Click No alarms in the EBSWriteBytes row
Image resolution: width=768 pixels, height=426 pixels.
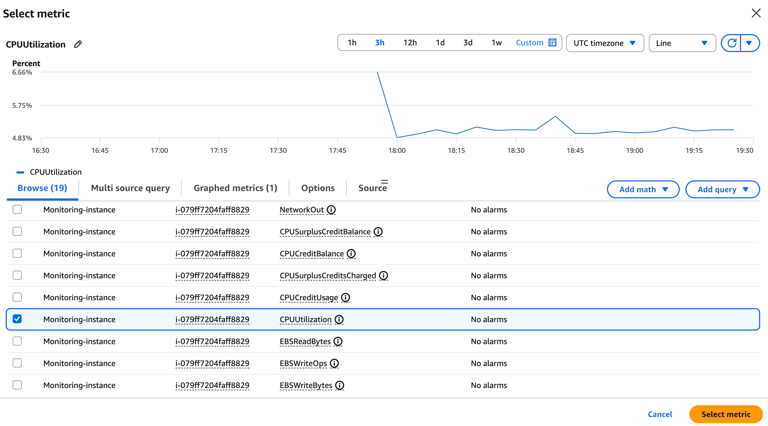coord(489,385)
